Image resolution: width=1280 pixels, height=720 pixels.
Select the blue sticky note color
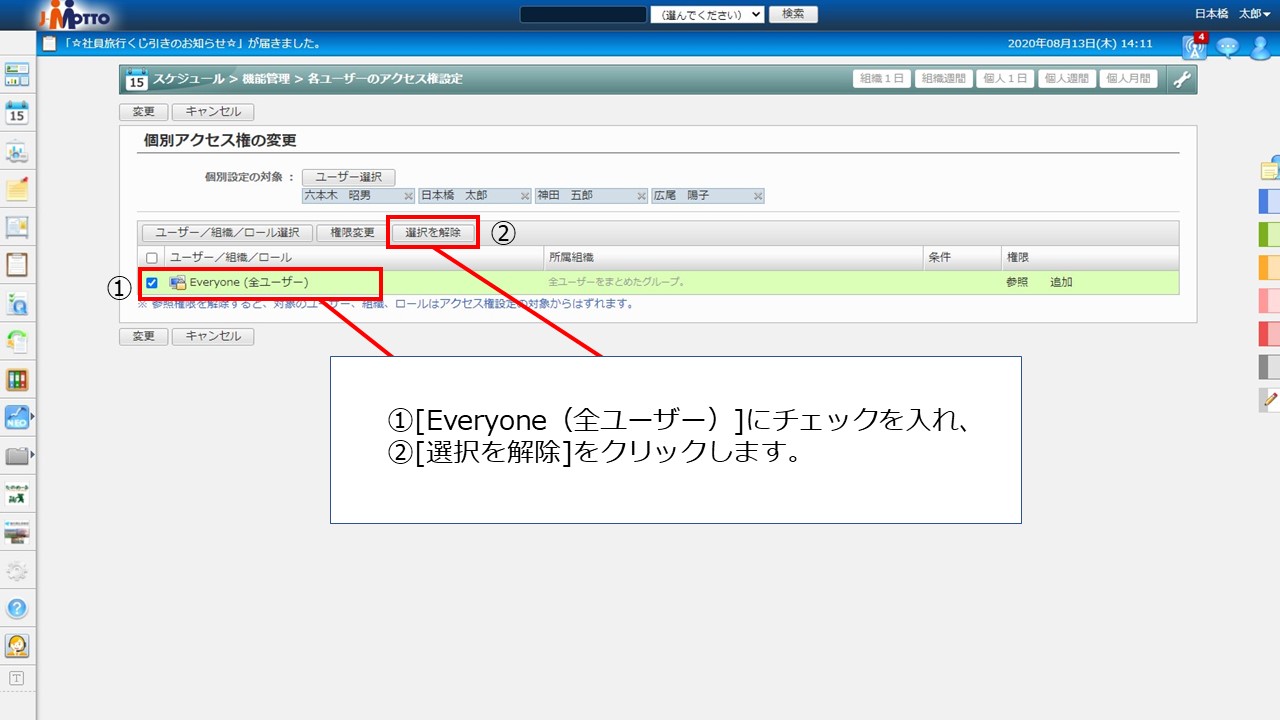pyautogui.click(x=1270, y=201)
